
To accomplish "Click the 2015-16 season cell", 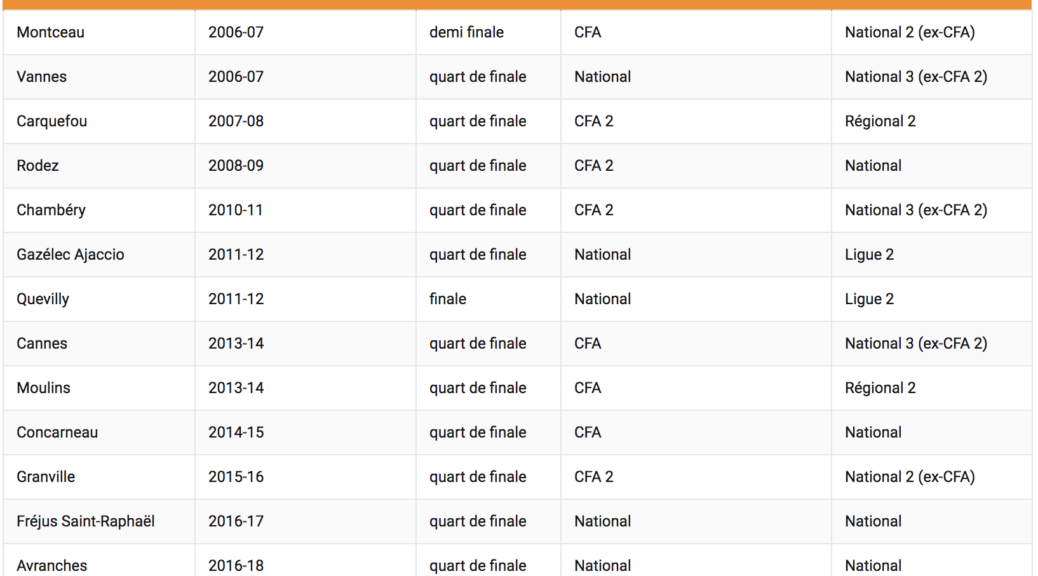I will (236, 477).
